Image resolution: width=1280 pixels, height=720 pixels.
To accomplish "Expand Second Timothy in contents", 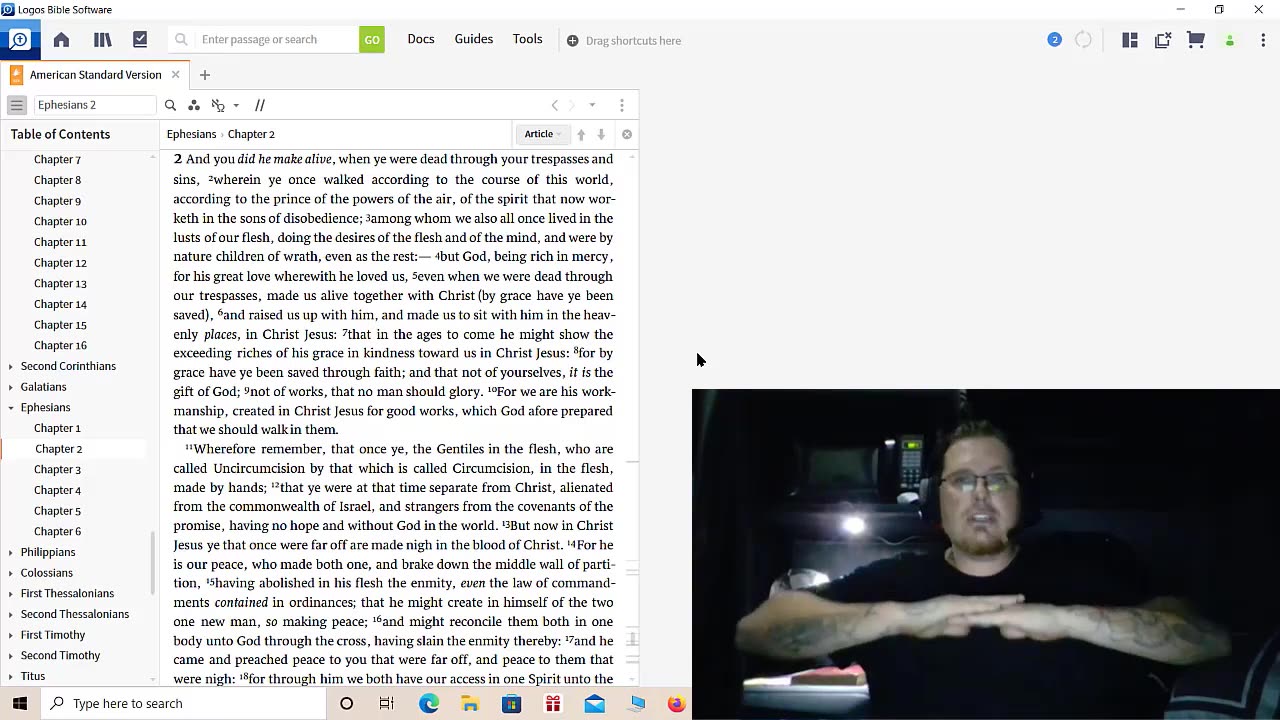I will (11, 656).
